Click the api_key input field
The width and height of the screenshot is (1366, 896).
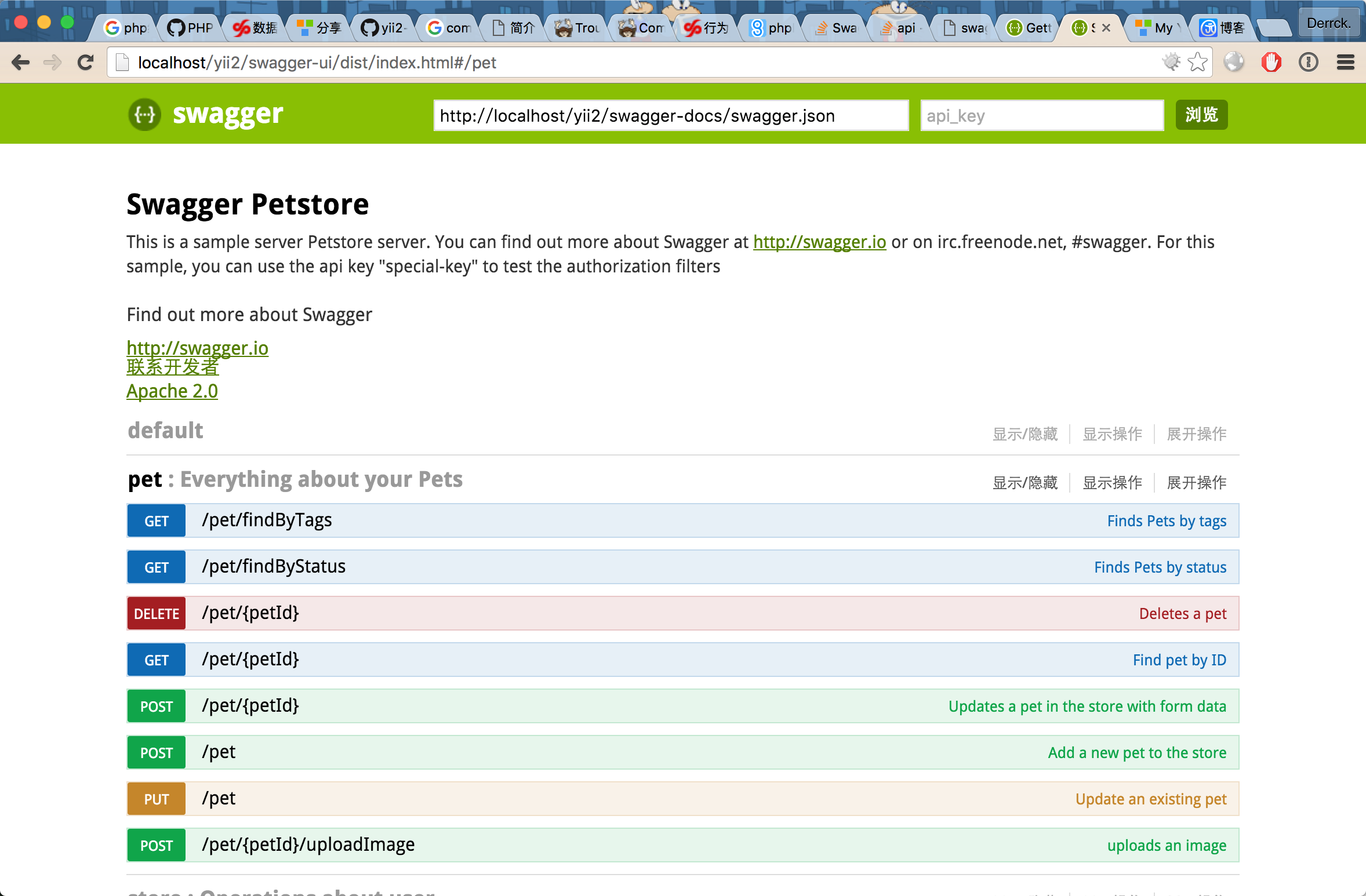click(x=1041, y=115)
